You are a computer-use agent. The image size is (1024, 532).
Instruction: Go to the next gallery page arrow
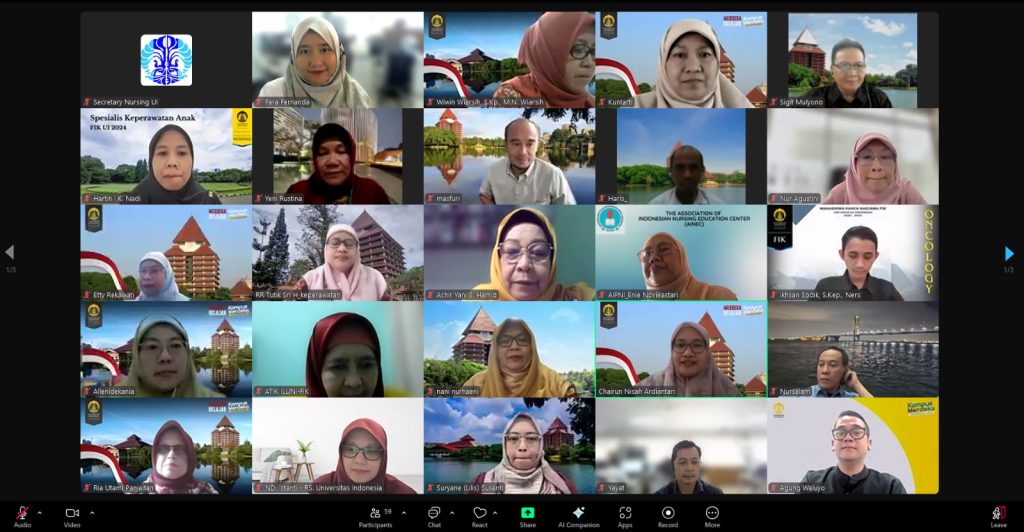pos(1009,254)
